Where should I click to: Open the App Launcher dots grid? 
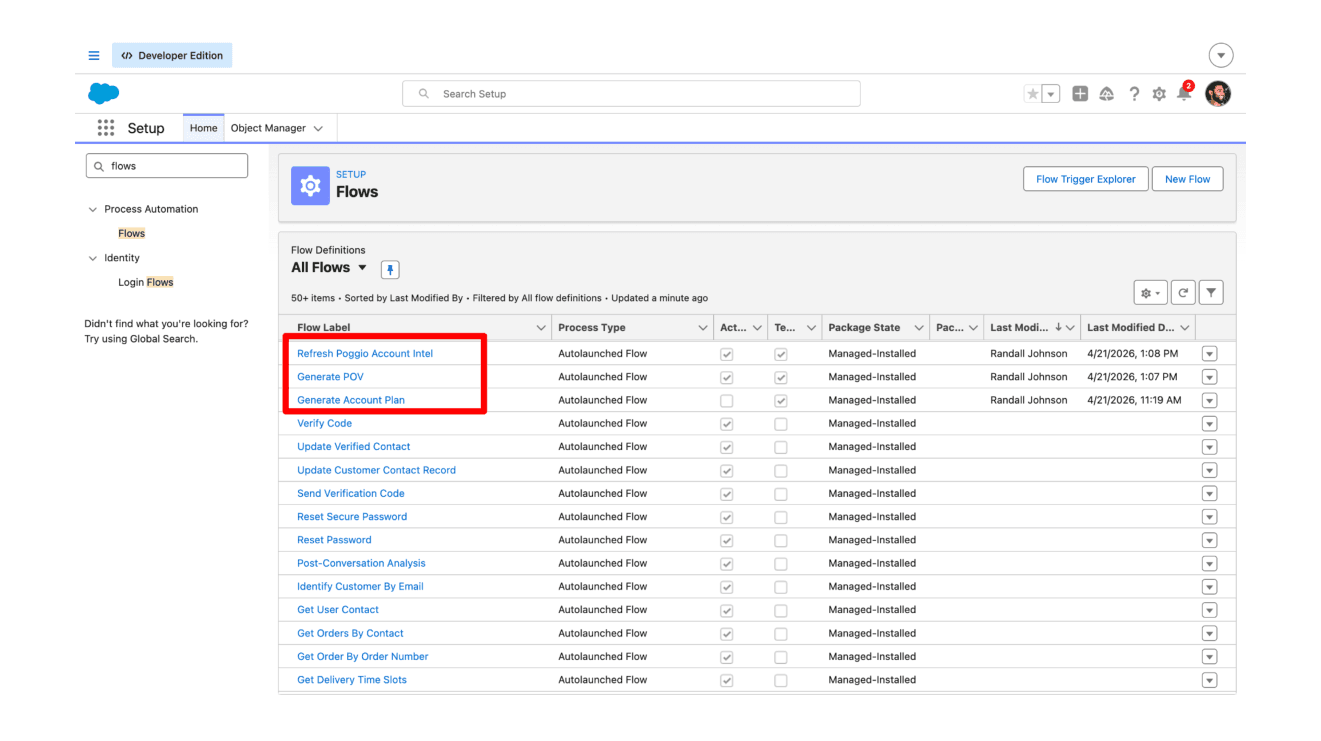105,128
